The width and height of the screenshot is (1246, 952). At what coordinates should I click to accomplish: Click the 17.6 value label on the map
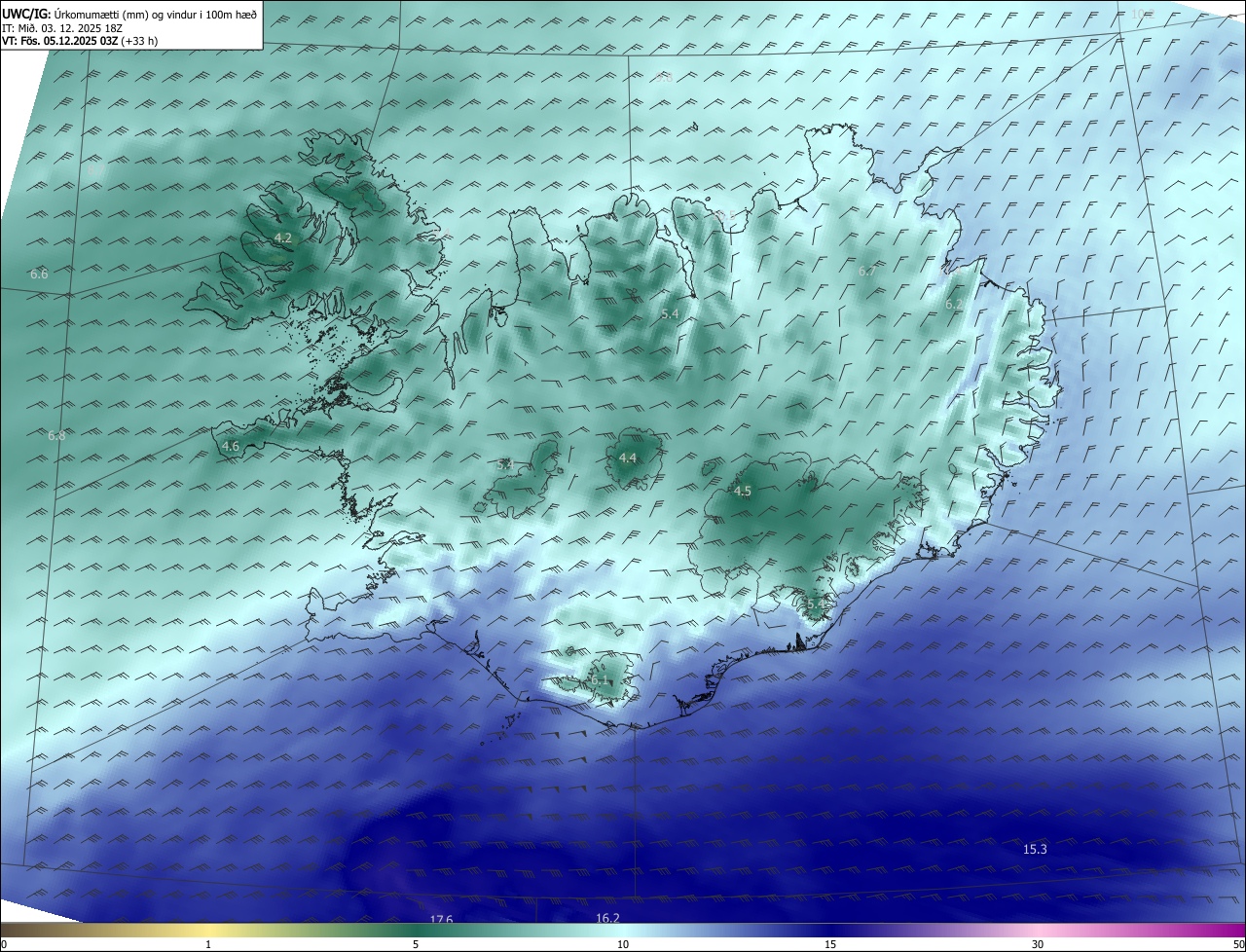click(x=441, y=919)
